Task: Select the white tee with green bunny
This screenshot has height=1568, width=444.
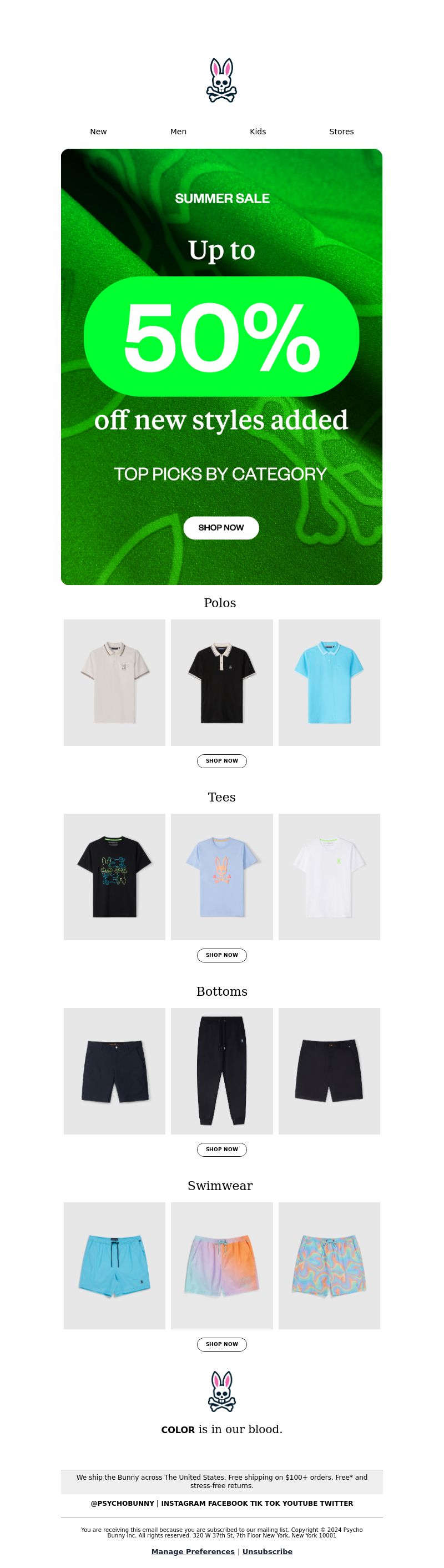Action: click(329, 876)
